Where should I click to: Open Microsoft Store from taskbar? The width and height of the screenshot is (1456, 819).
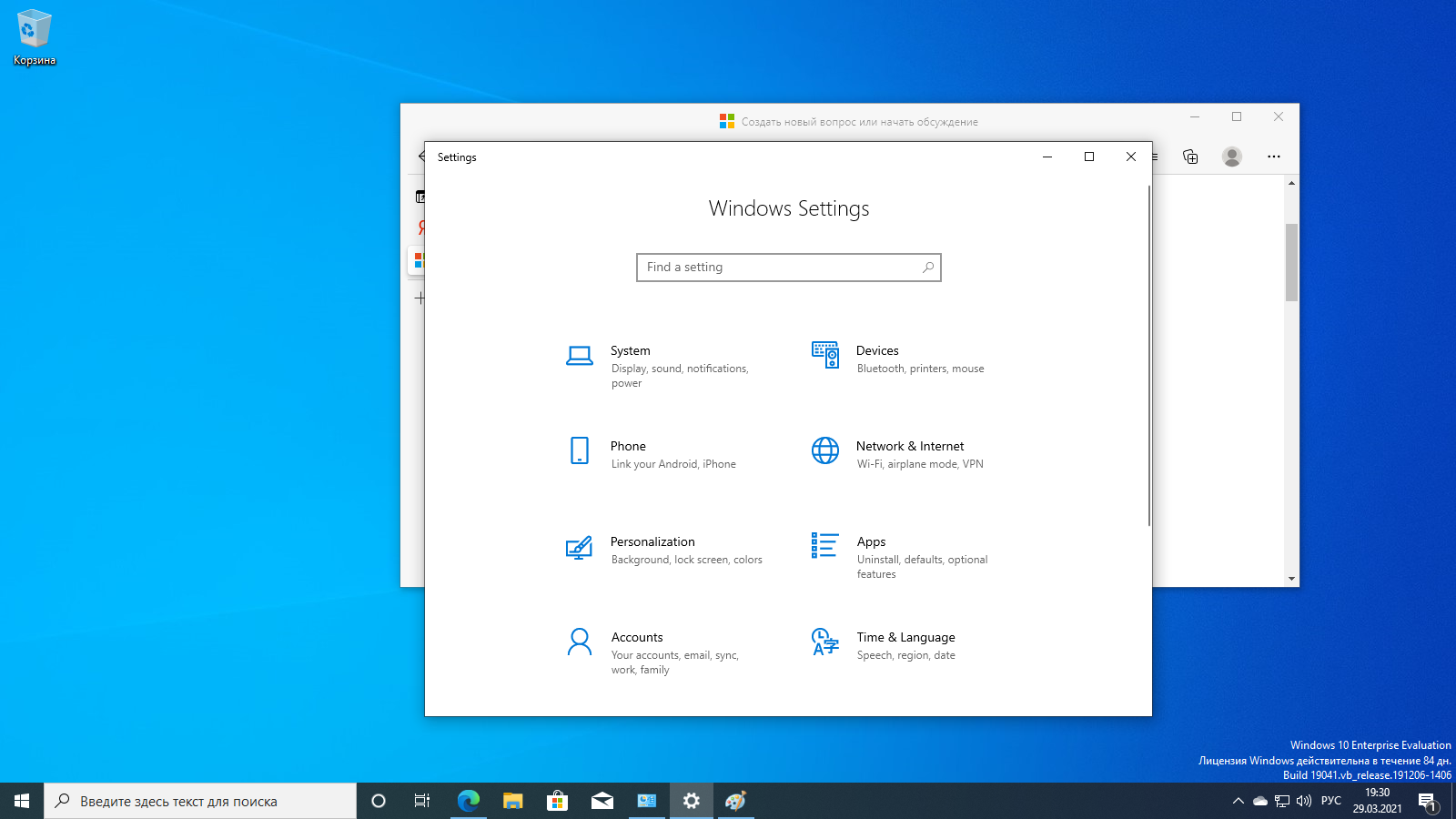point(557,801)
